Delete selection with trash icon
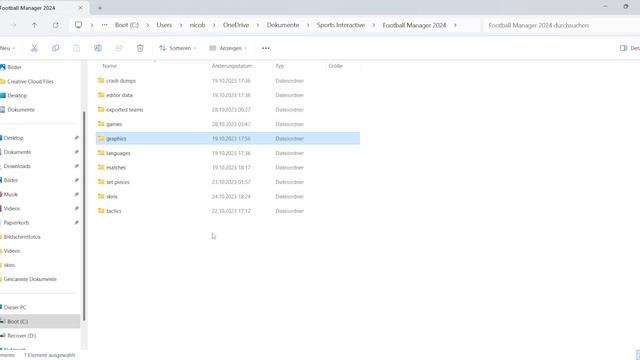The height and width of the screenshot is (360, 640). (x=140, y=48)
